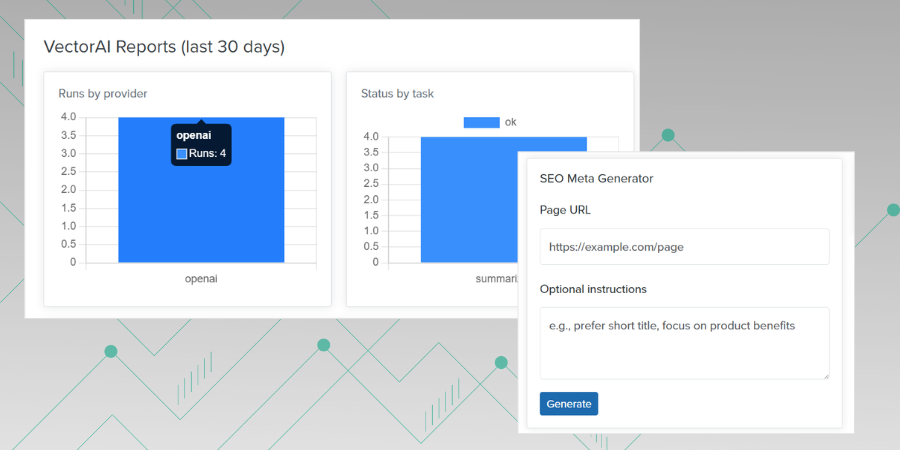This screenshot has height=450, width=900.
Task: Click the 'Runs: 4' tooltip text
Action: pyautogui.click(x=208, y=154)
